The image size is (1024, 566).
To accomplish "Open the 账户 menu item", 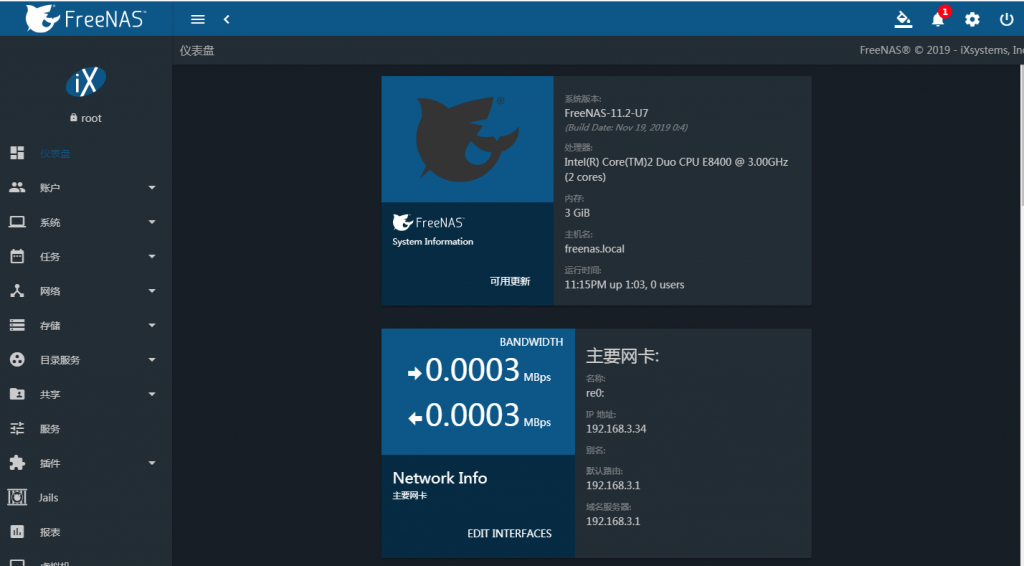I will pos(86,188).
